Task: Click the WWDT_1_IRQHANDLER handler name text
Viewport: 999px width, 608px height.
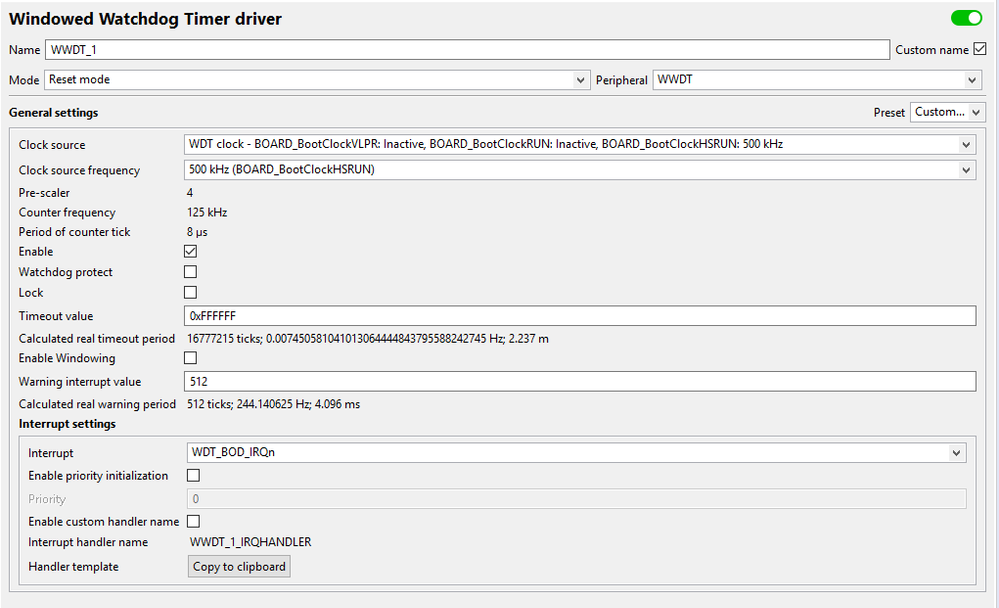Action: (251, 542)
